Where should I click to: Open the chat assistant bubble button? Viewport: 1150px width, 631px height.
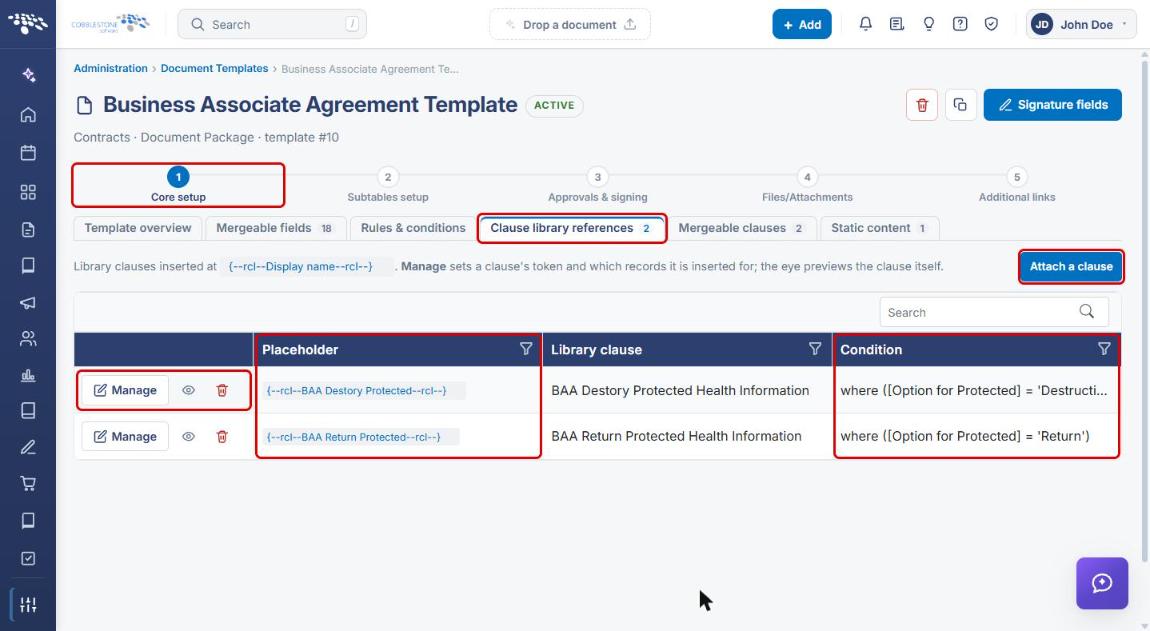(1102, 583)
